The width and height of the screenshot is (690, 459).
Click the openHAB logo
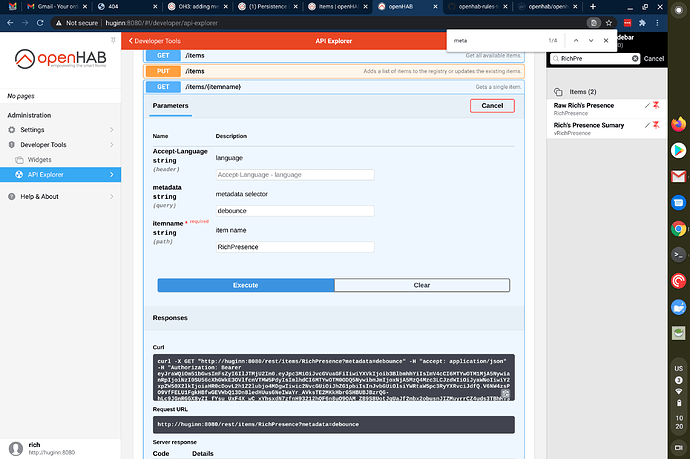(61, 59)
